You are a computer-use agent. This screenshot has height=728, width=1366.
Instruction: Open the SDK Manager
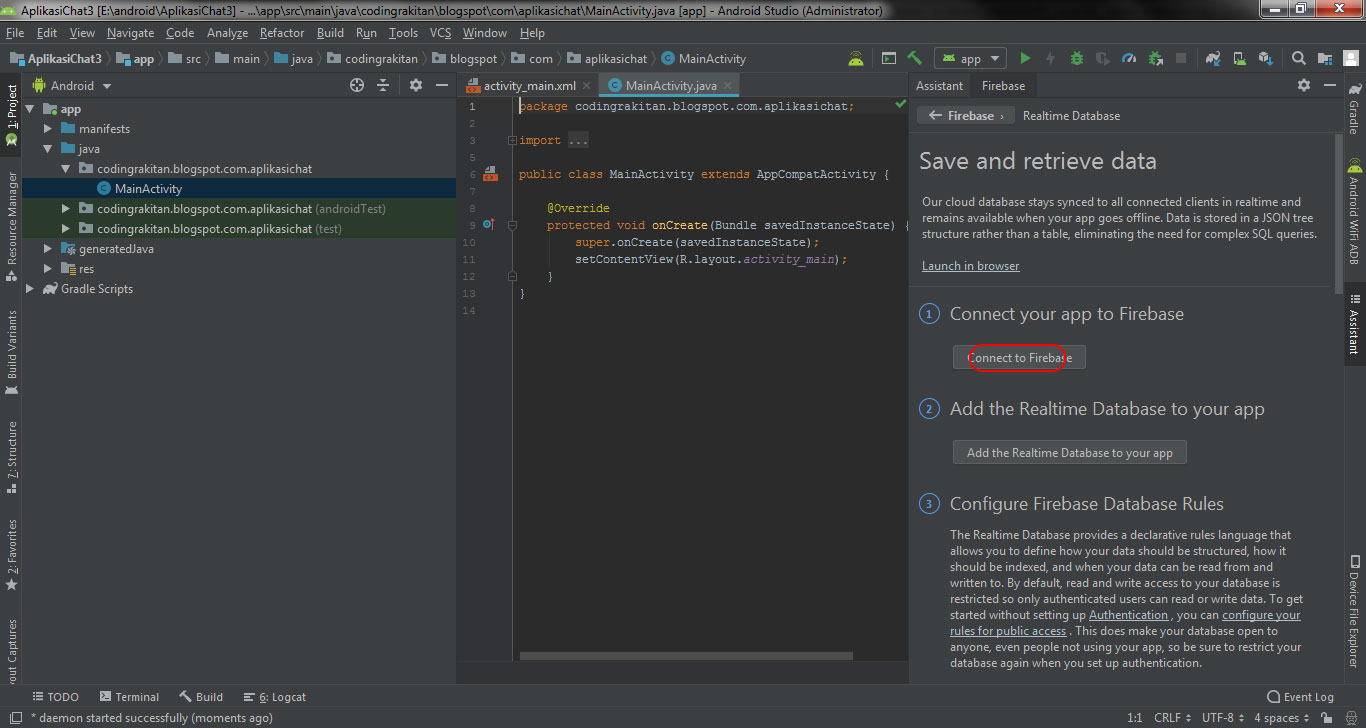click(x=1267, y=58)
